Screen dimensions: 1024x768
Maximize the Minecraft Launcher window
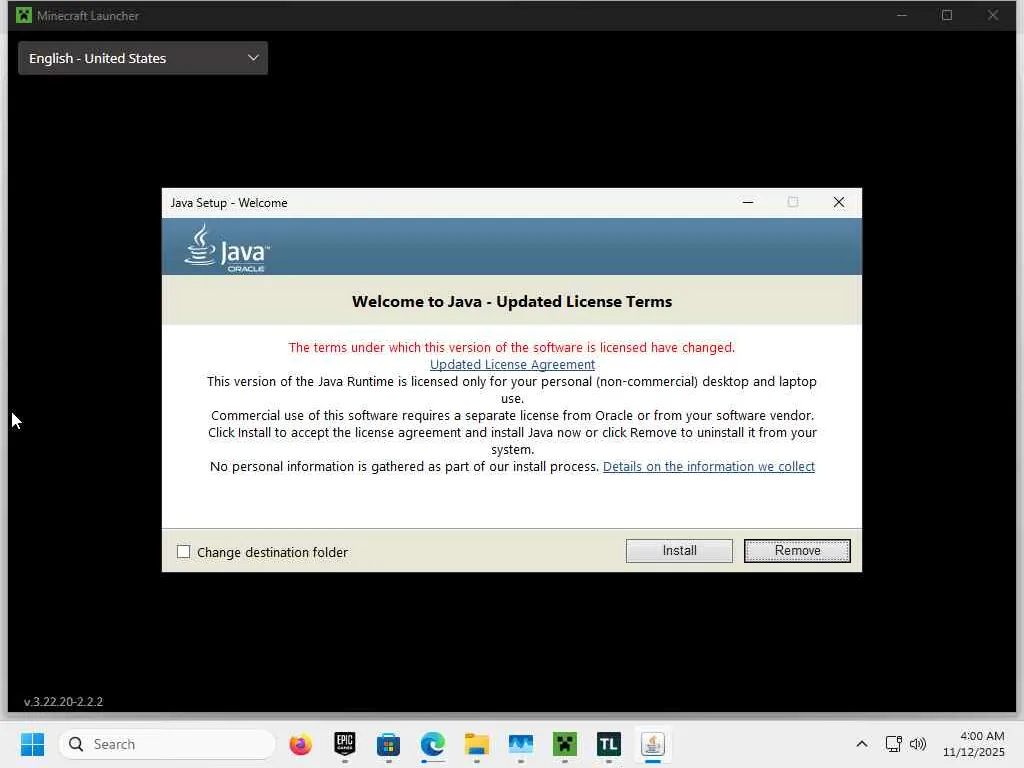click(947, 15)
